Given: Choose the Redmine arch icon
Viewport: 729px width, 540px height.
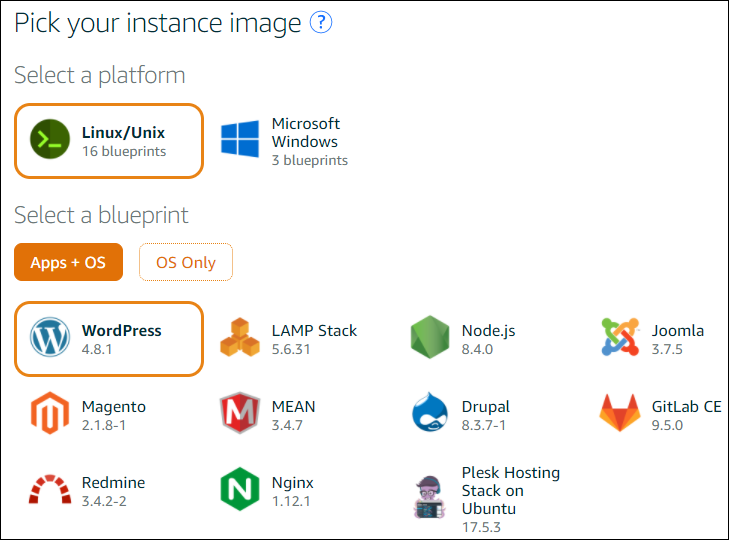Looking at the screenshot, I should click(x=50, y=490).
